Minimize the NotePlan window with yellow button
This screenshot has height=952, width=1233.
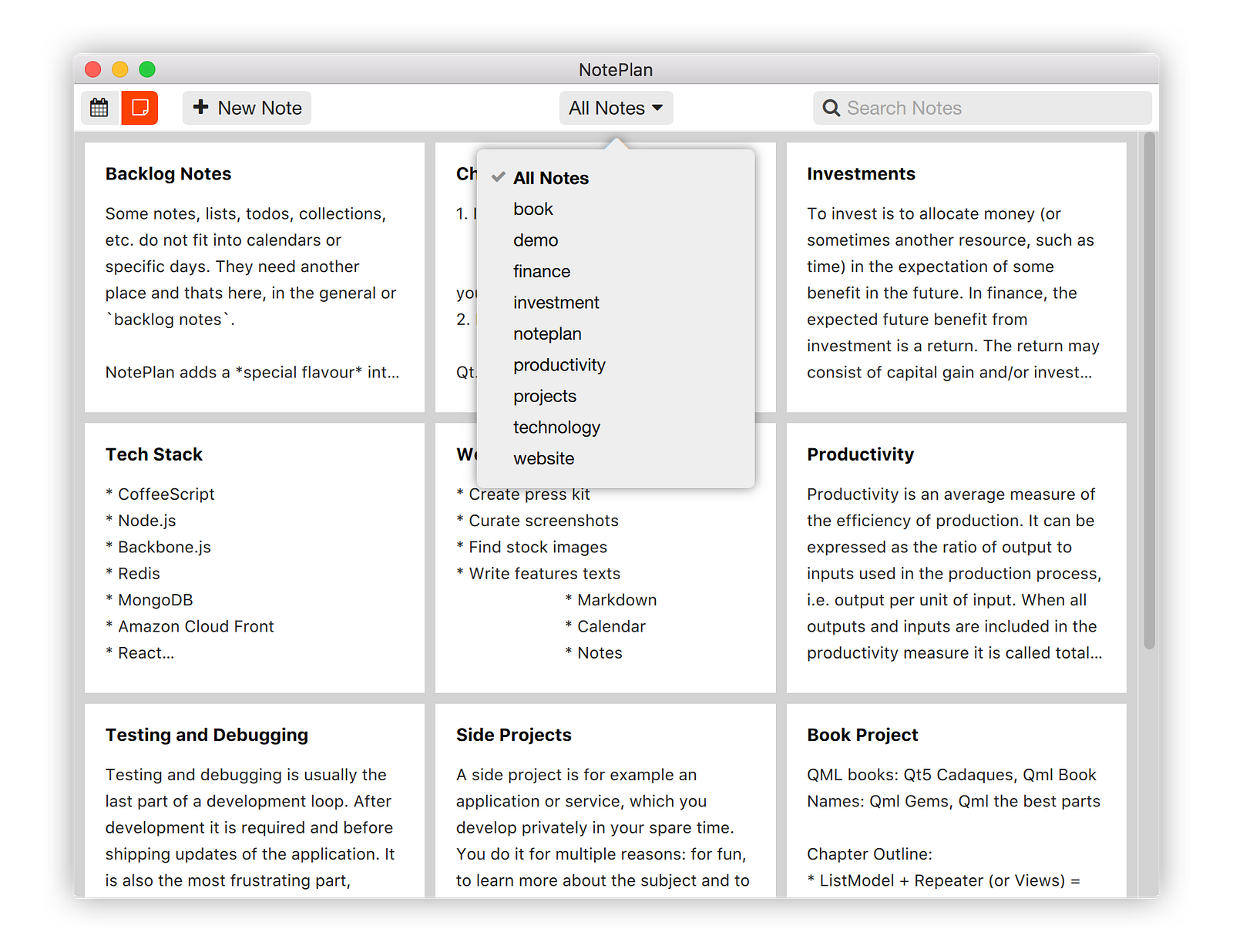pos(120,69)
